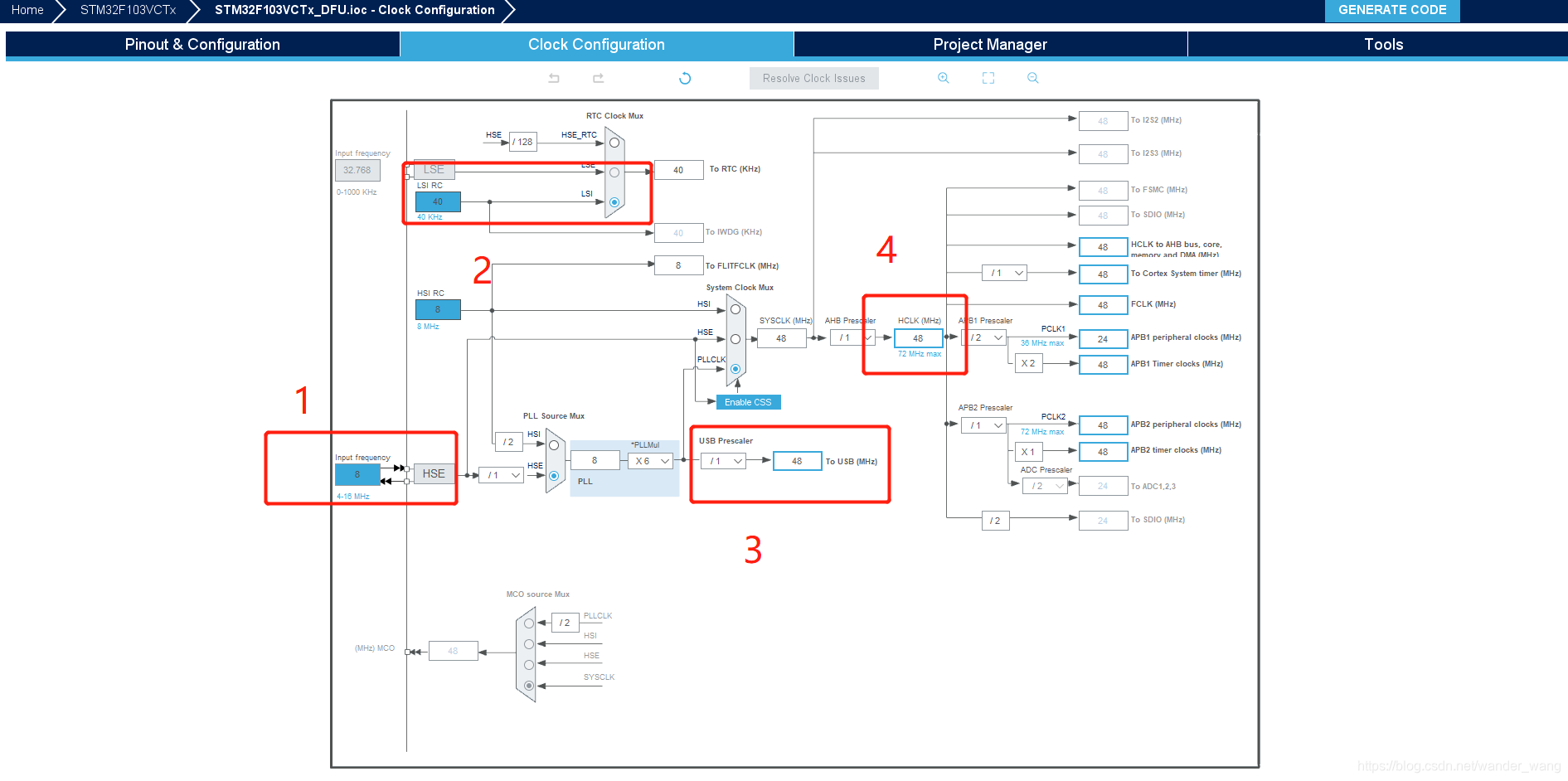This screenshot has width=1568, height=781.
Task: Switch to Pinout & Configuration tab
Action: tap(202, 44)
